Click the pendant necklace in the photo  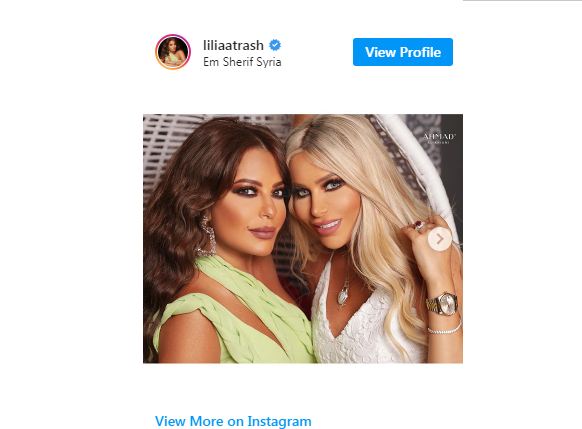point(343,293)
